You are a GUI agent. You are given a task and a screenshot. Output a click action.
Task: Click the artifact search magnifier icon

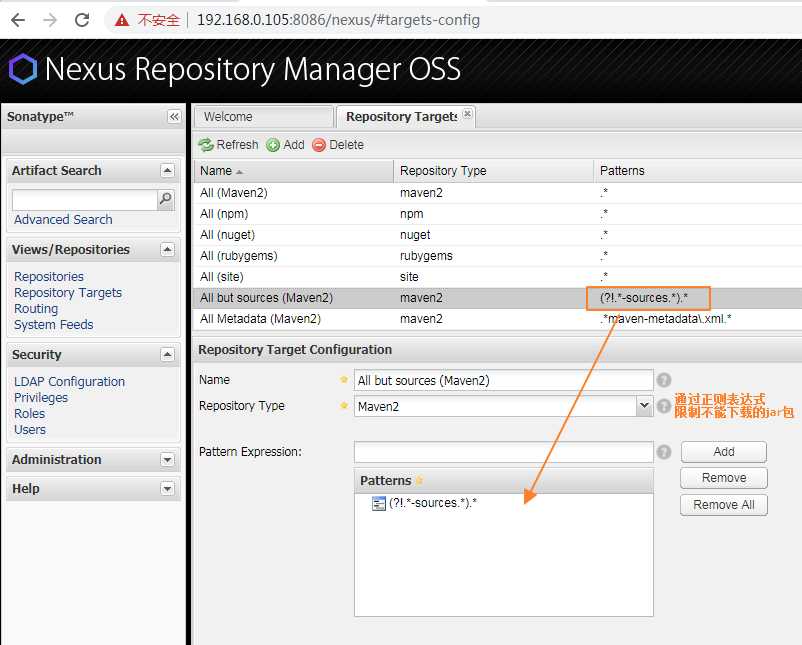pyautogui.click(x=166, y=199)
